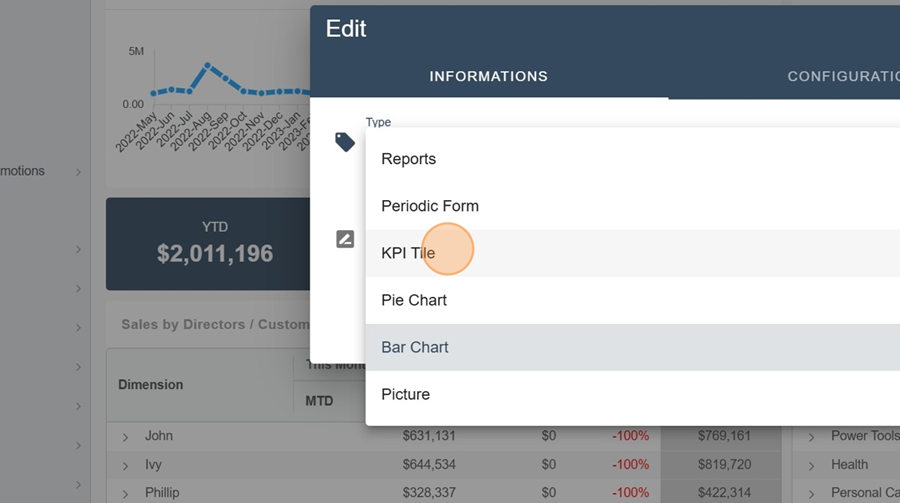Image resolution: width=900 pixels, height=503 pixels.
Task: Switch to the Informations tab
Action: pyautogui.click(x=488, y=76)
